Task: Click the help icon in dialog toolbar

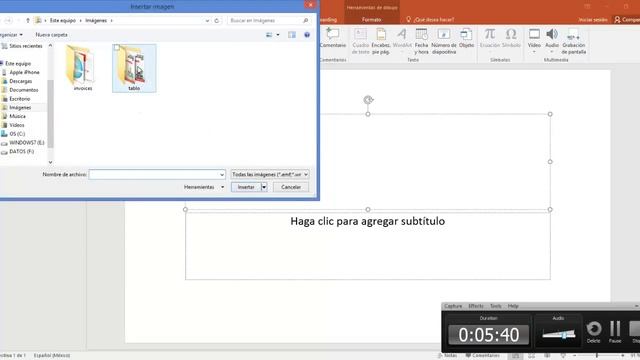Action: (x=307, y=35)
